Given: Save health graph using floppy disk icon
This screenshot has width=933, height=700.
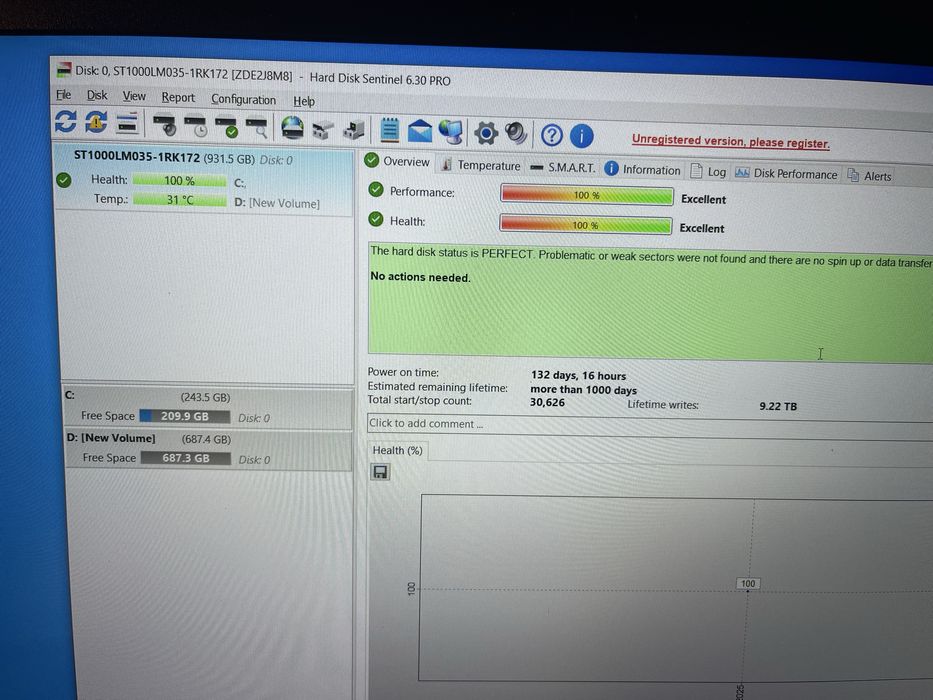Looking at the screenshot, I should (380, 473).
